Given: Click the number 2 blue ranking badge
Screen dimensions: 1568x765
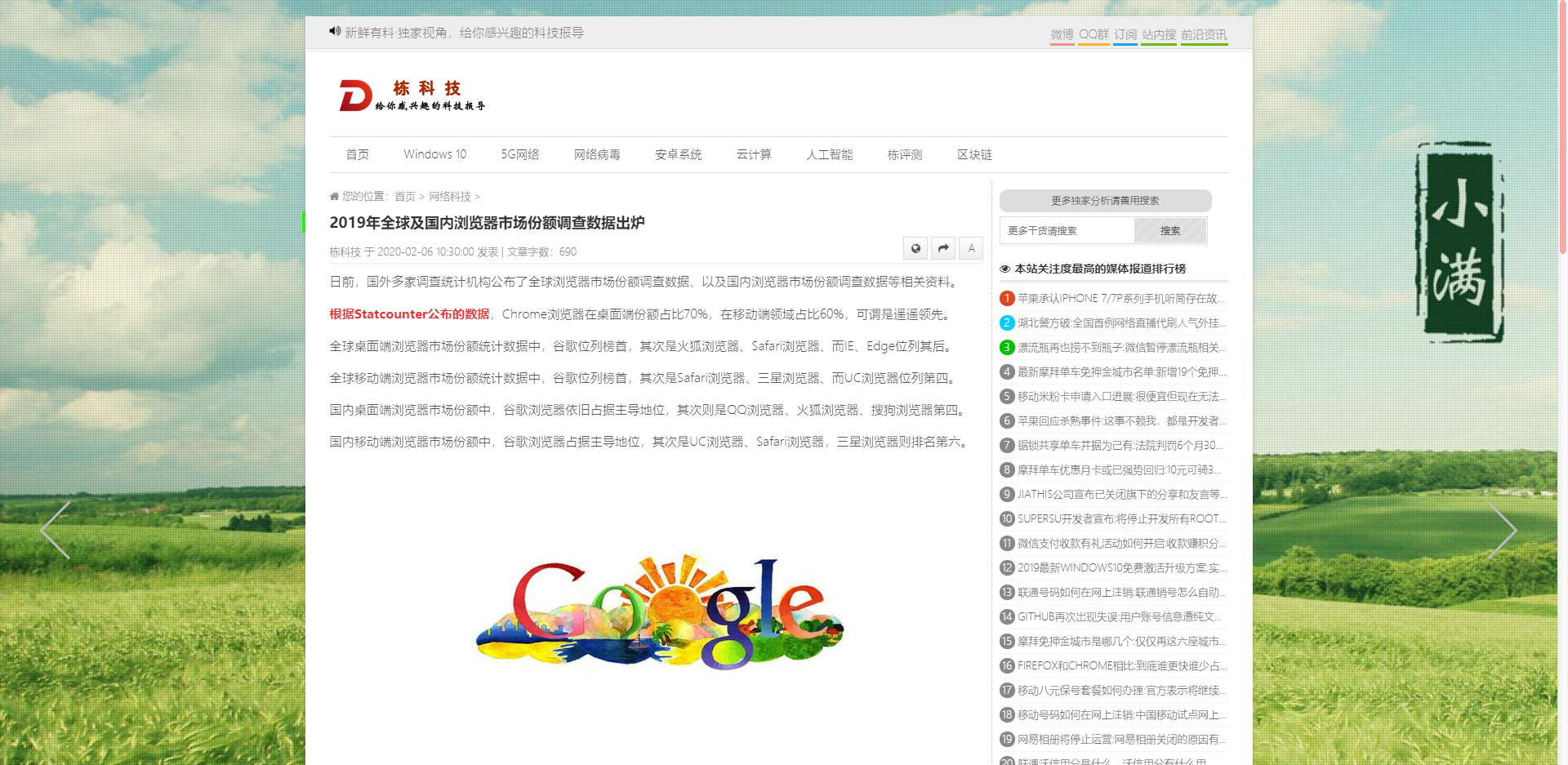Looking at the screenshot, I should tap(1007, 323).
